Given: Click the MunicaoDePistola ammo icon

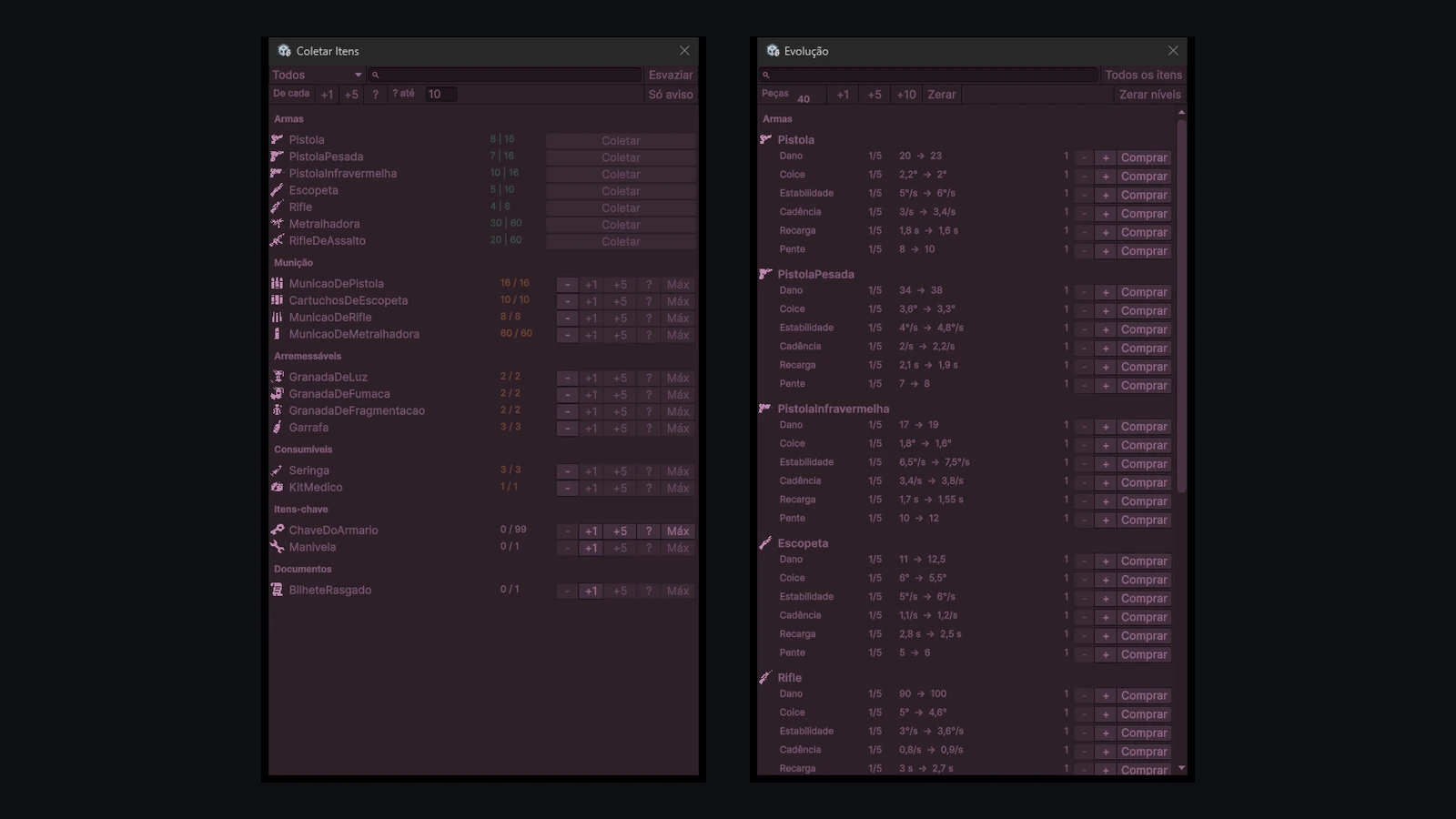Looking at the screenshot, I should coord(277,283).
